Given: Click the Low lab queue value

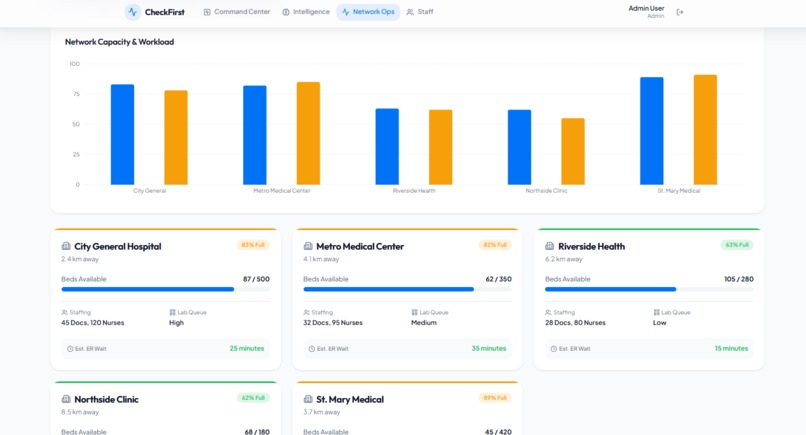Looking at the screenshot, I should [660, 323].
